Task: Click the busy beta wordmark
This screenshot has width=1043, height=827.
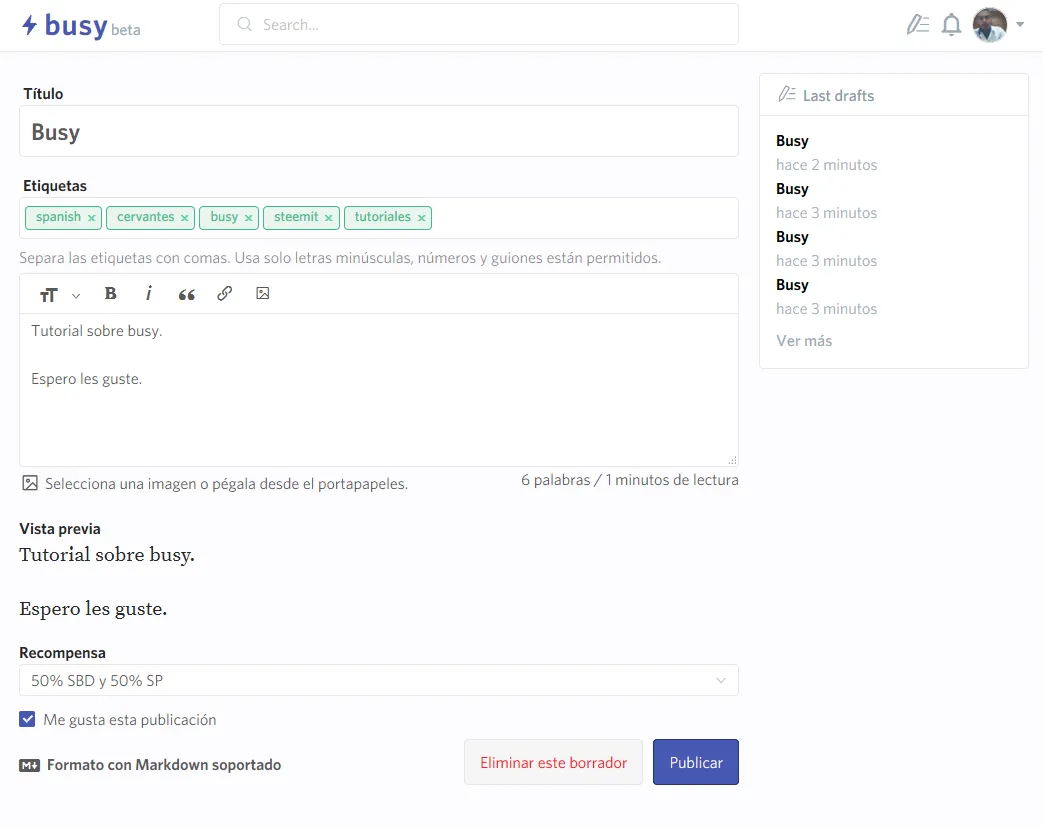Action: point(92,26)
